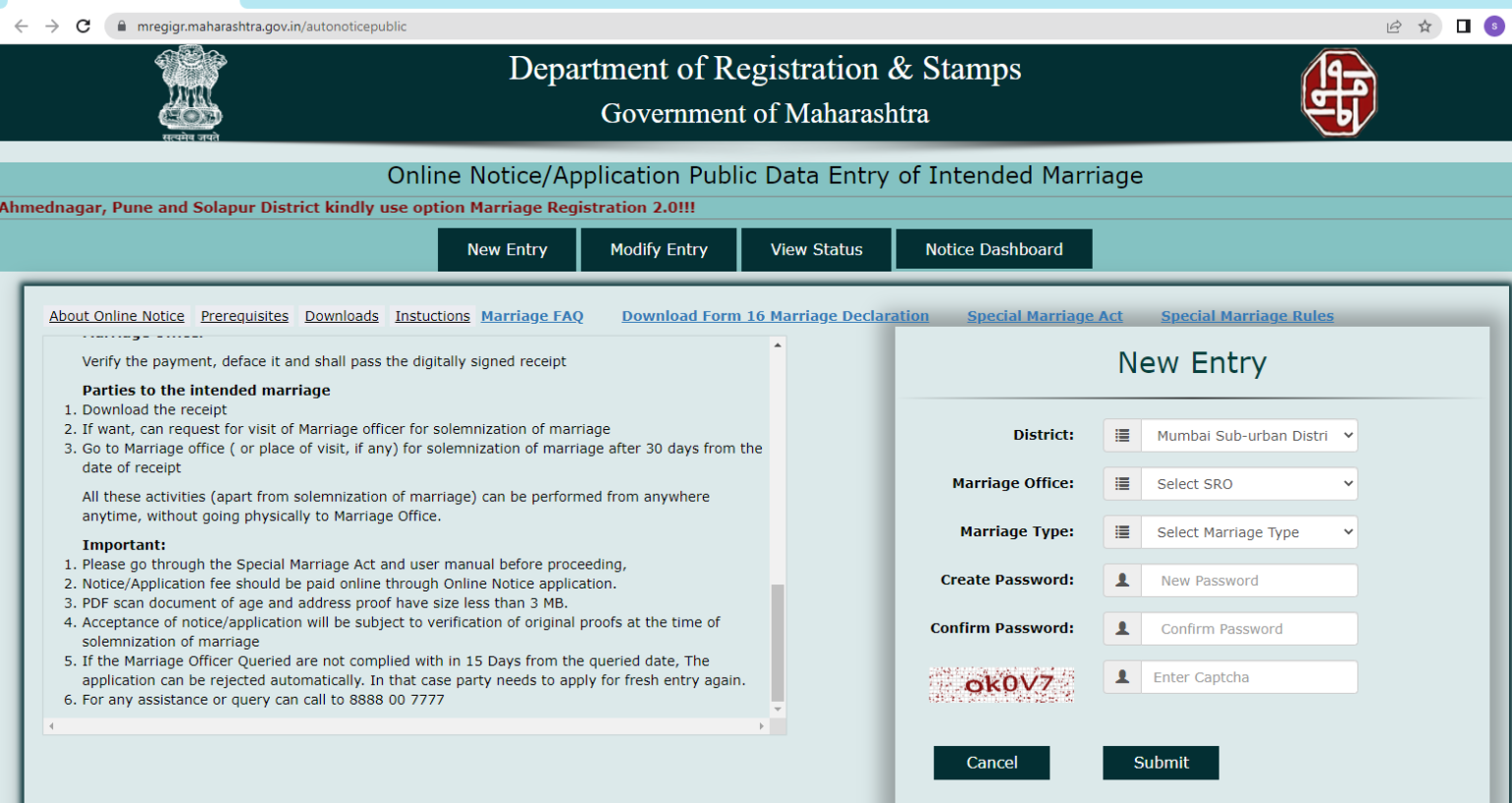Switch to the Modify Entry tab
This screenshot has height=803, width=1512.
[x=658, y=249]
